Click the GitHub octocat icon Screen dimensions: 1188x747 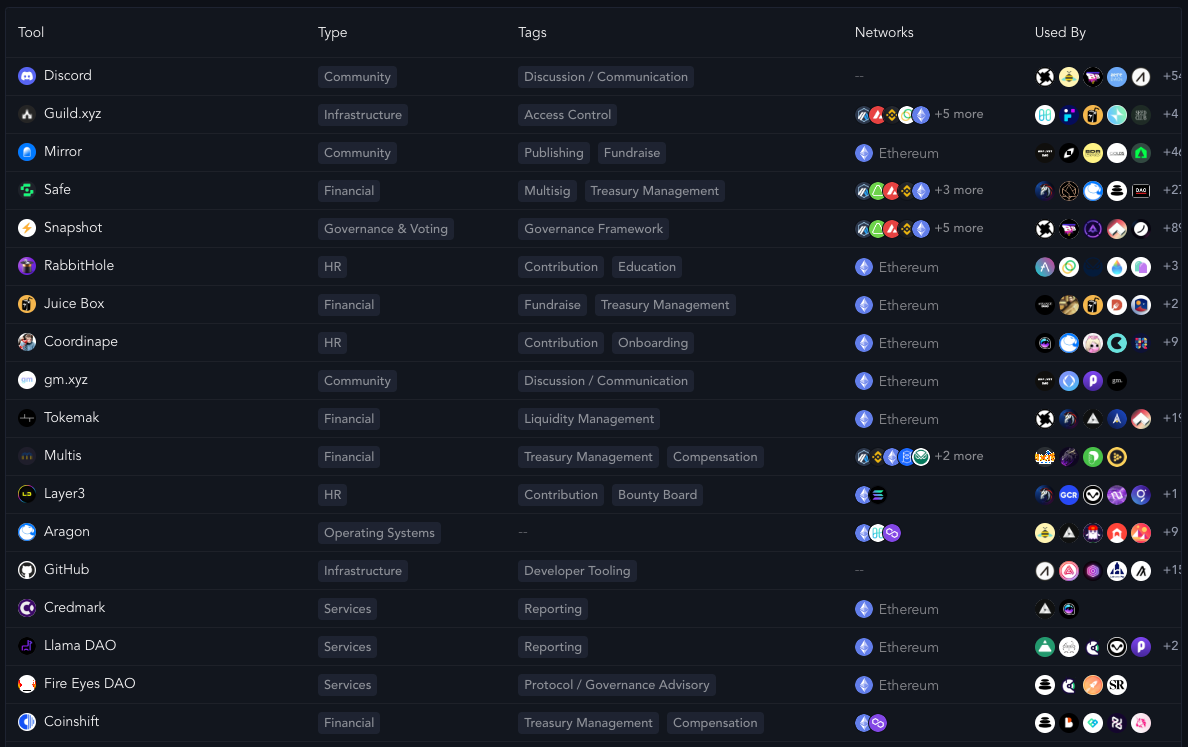tap(27, 570)
